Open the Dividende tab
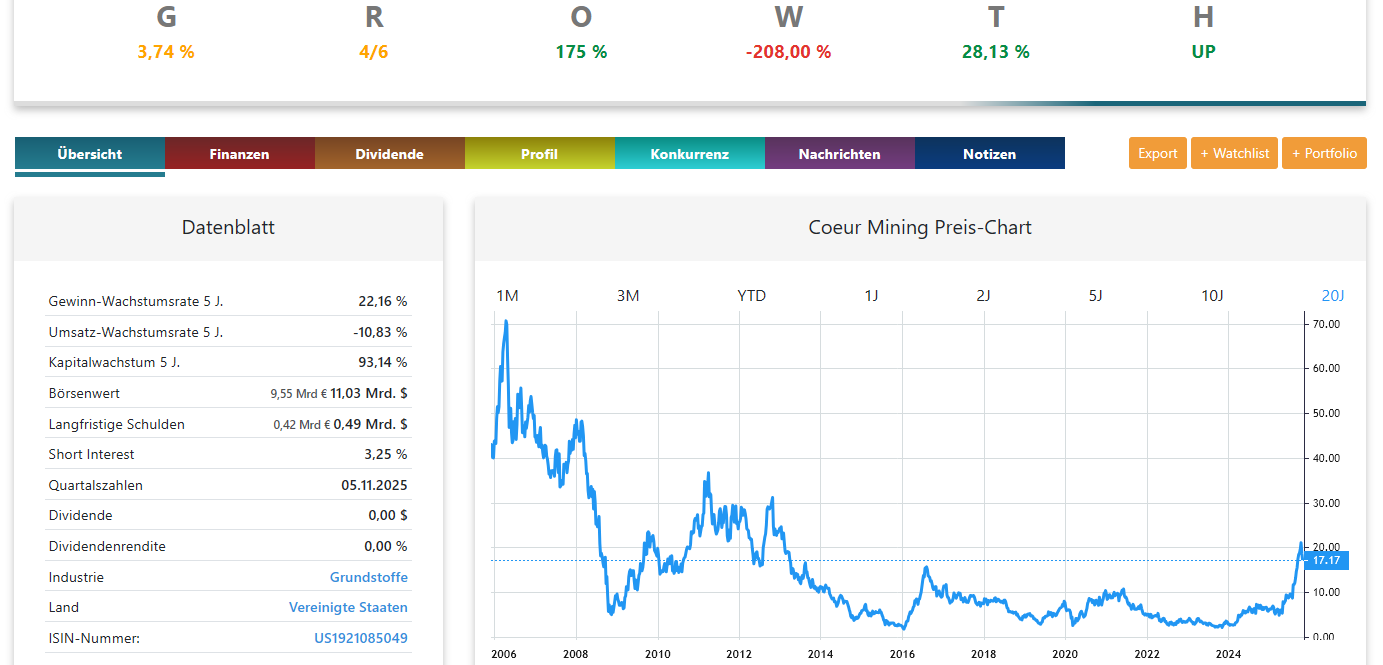 [389, 154]
